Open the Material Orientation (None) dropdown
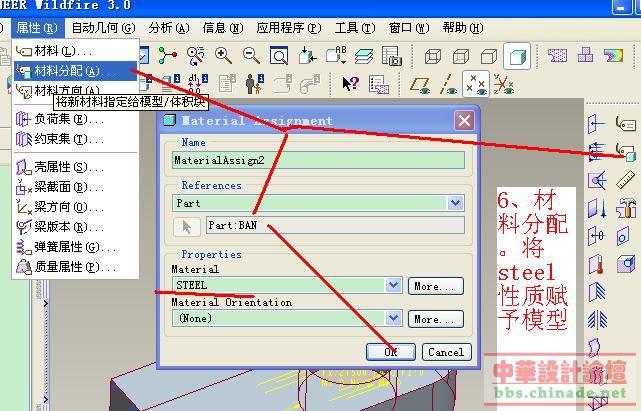The height and width of the screenshot is (411, 641). pos(393,318)
